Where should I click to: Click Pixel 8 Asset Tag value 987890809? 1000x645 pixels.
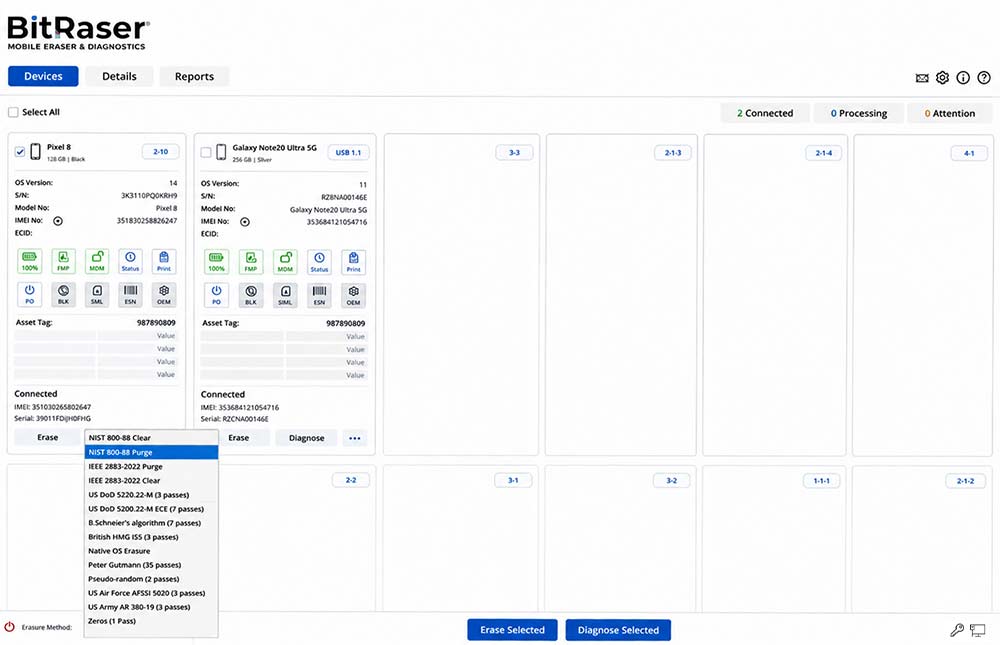156,322
